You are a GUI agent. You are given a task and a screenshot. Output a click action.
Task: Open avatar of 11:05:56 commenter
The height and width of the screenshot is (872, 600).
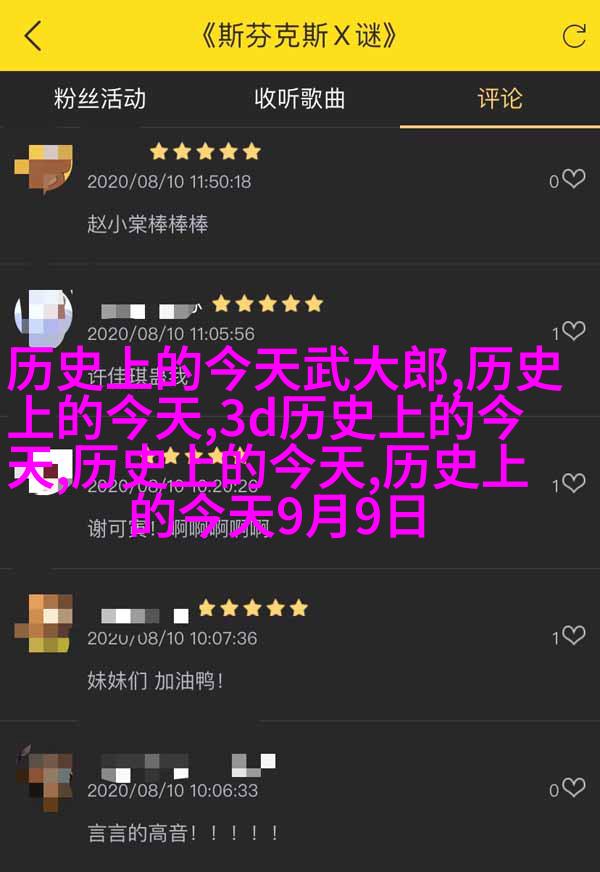point(44,319)
